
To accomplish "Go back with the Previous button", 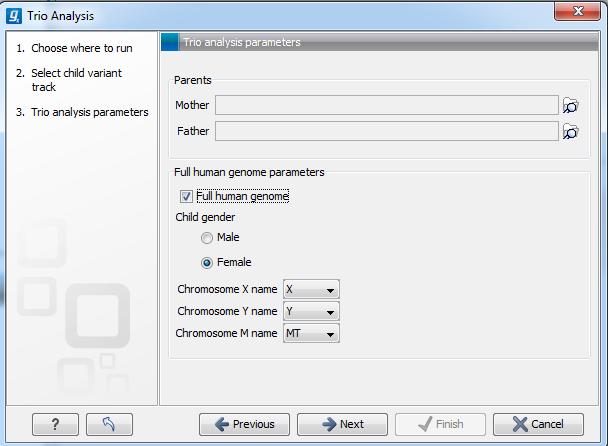I will pyautogui.click(x=244, y=424).
